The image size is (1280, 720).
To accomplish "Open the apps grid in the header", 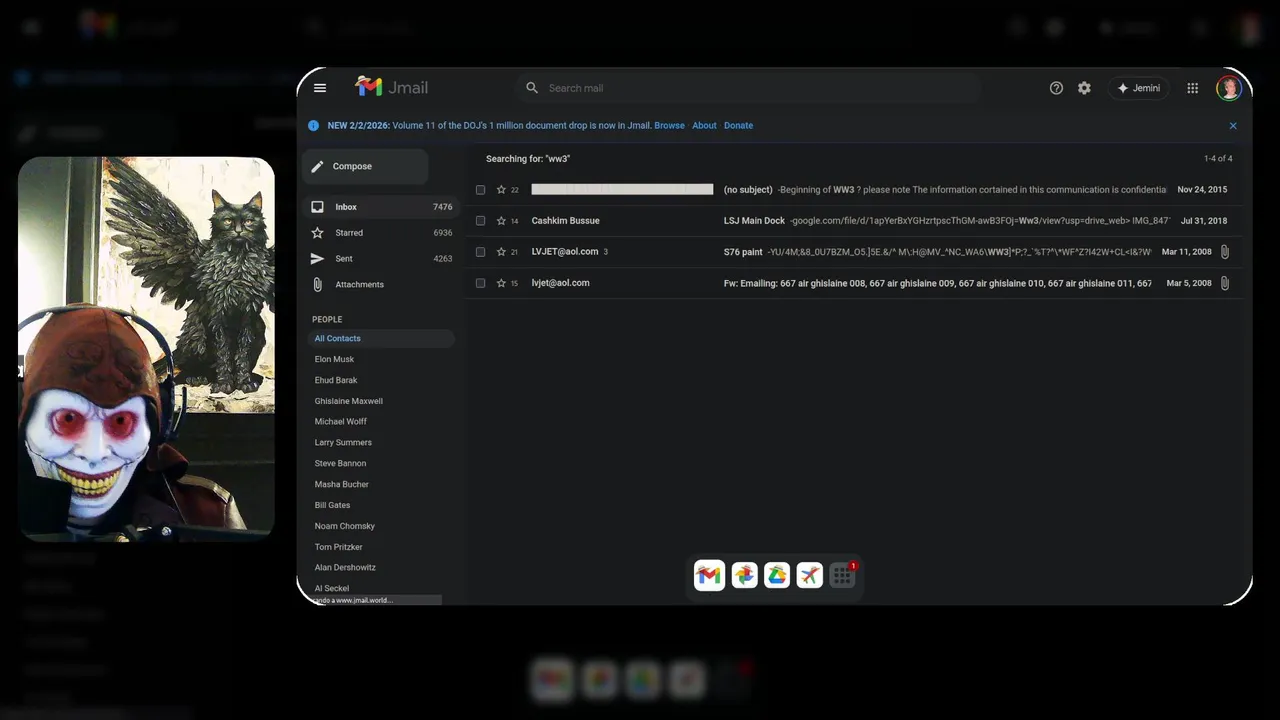I will [1193, 88].
